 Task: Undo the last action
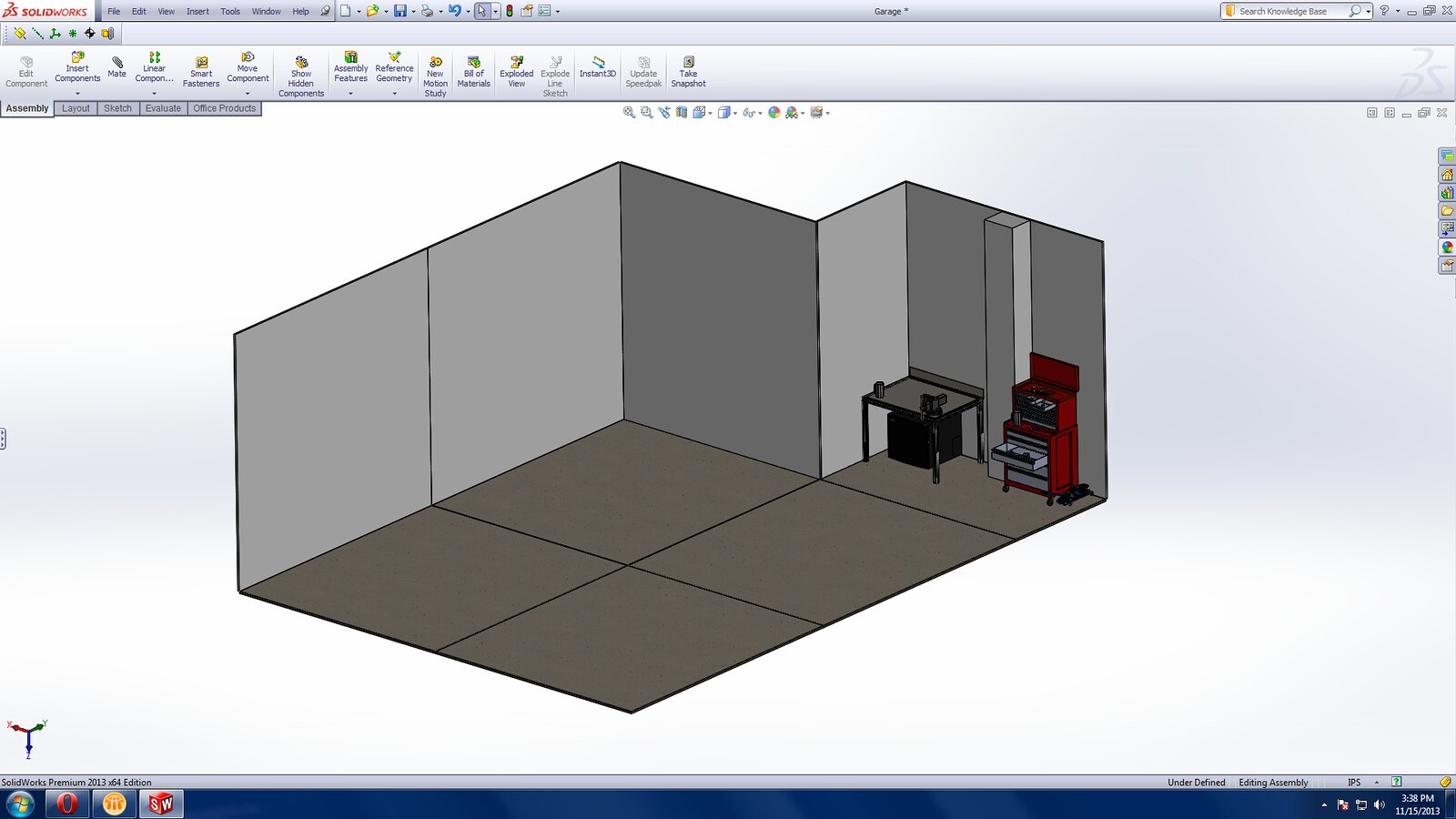[x=454, y=11]
